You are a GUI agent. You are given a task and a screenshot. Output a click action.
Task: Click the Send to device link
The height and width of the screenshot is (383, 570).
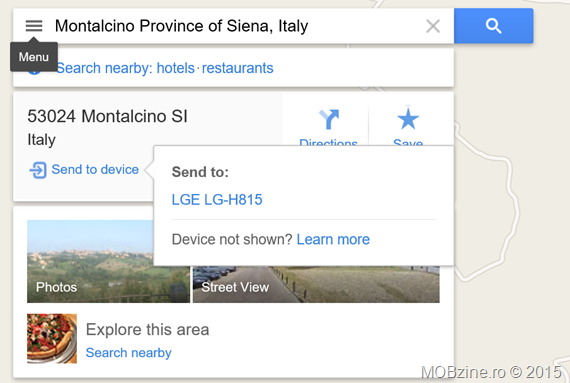click(x=95, y=169)
